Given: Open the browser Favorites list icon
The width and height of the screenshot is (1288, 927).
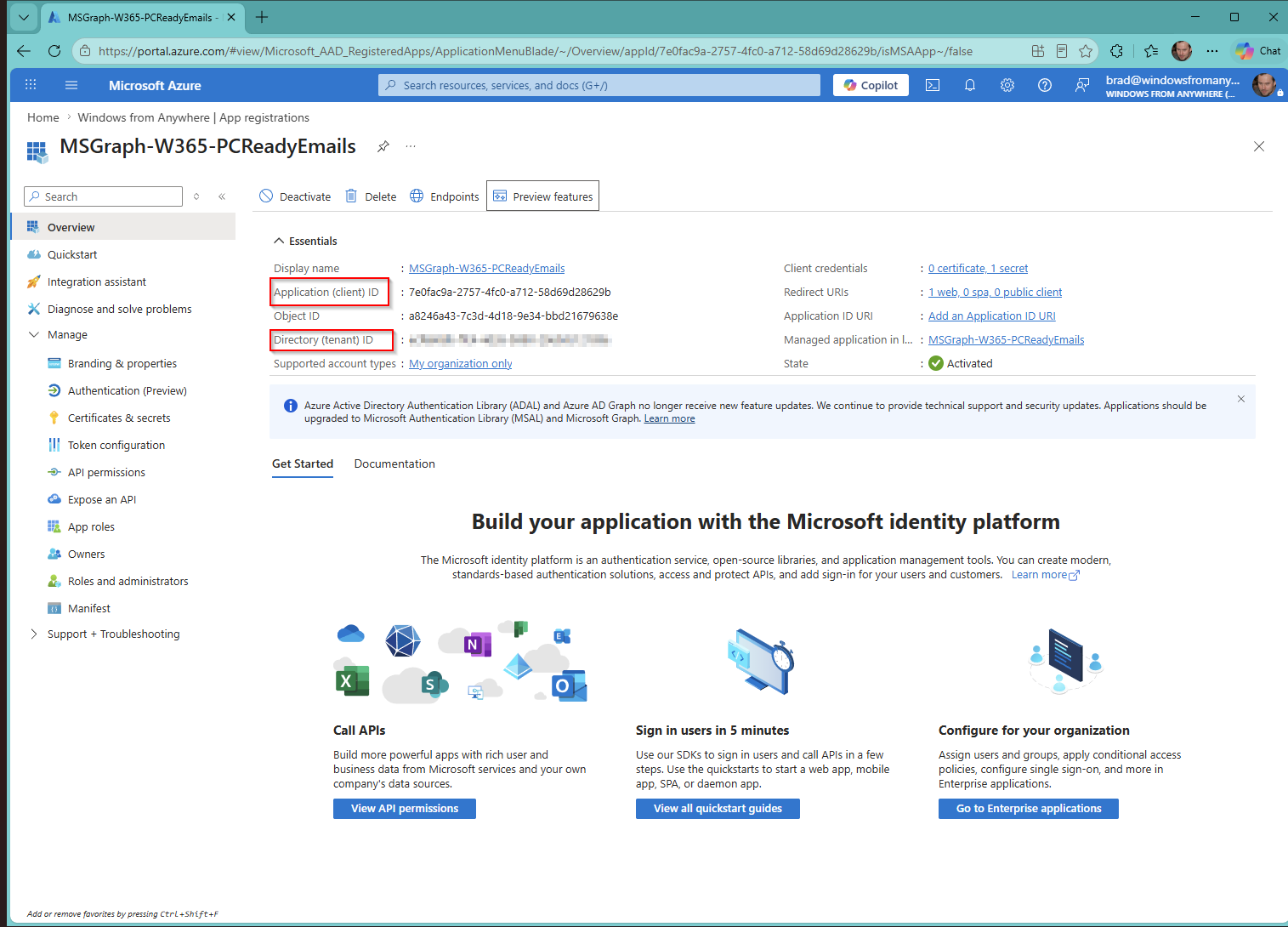Looking at the screenshot, I should point(1151,51).
